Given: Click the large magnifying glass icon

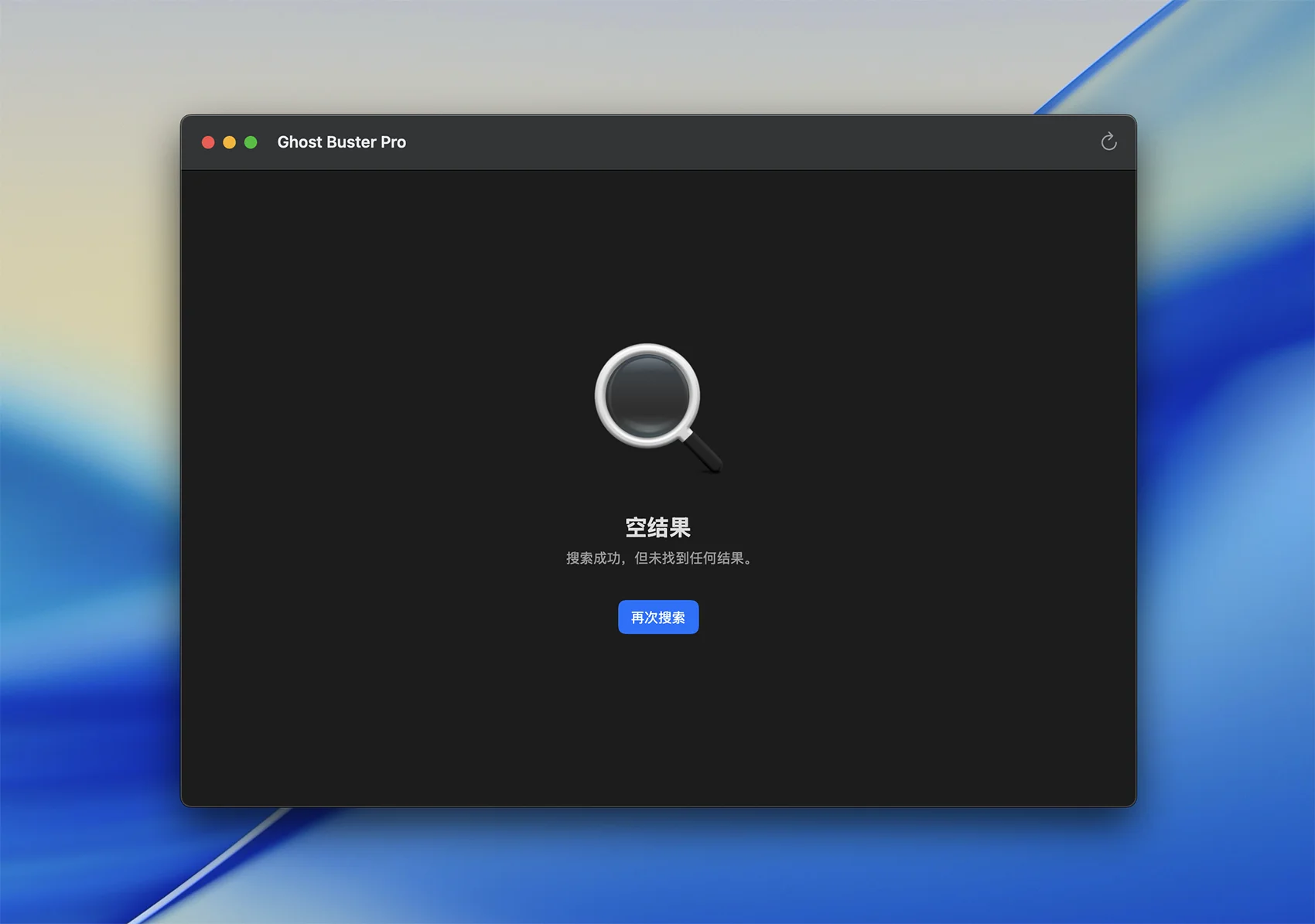Looking at the screenshot, I should click(657, 407).
